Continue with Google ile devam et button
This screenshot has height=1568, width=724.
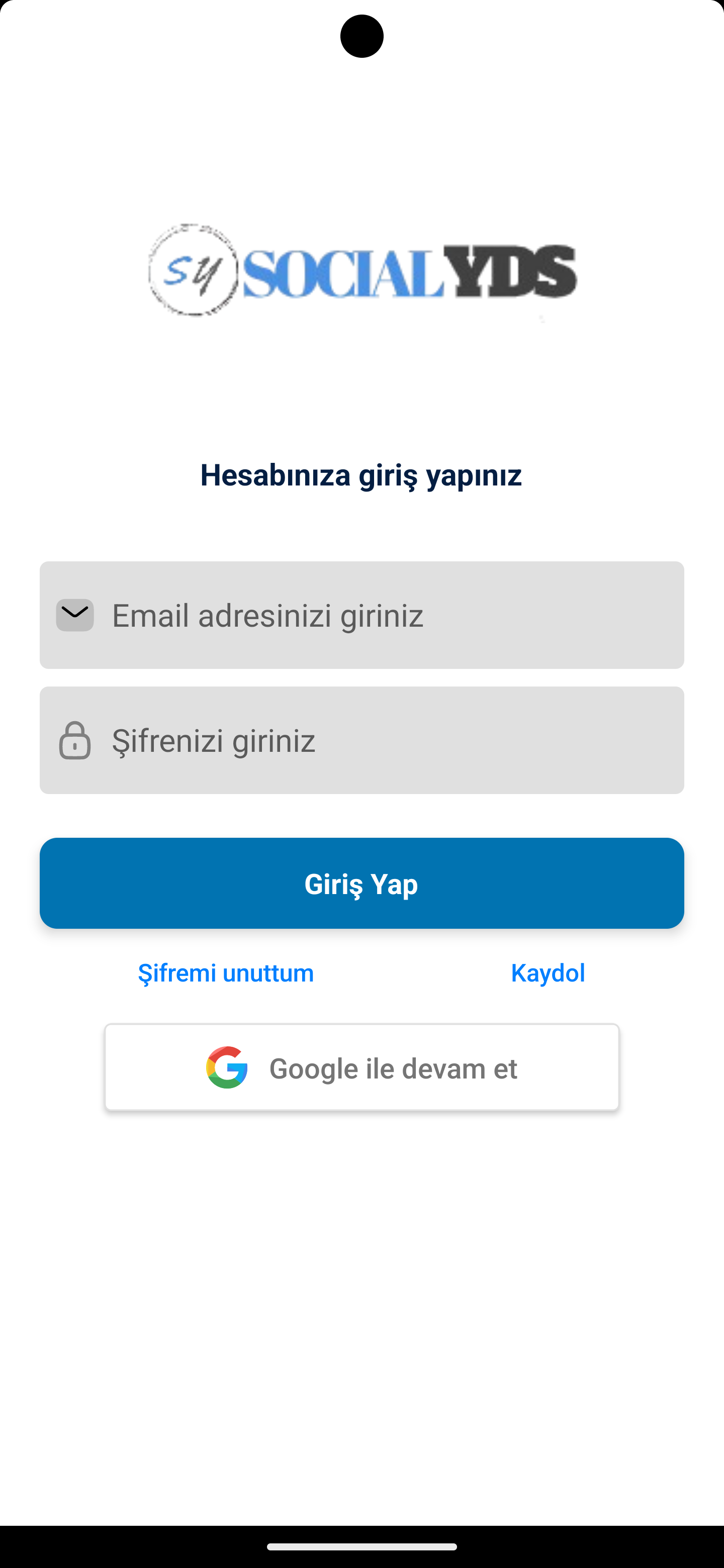(x=361, y=1067)
